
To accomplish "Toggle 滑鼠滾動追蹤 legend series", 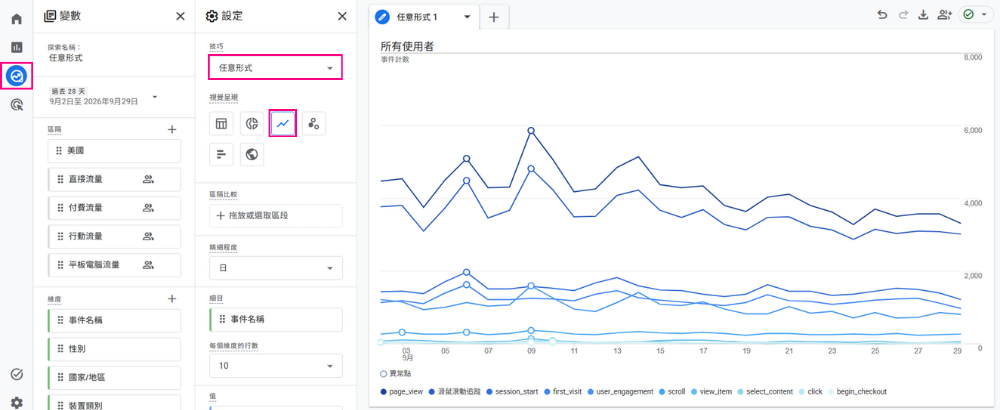I will (454, 392).
